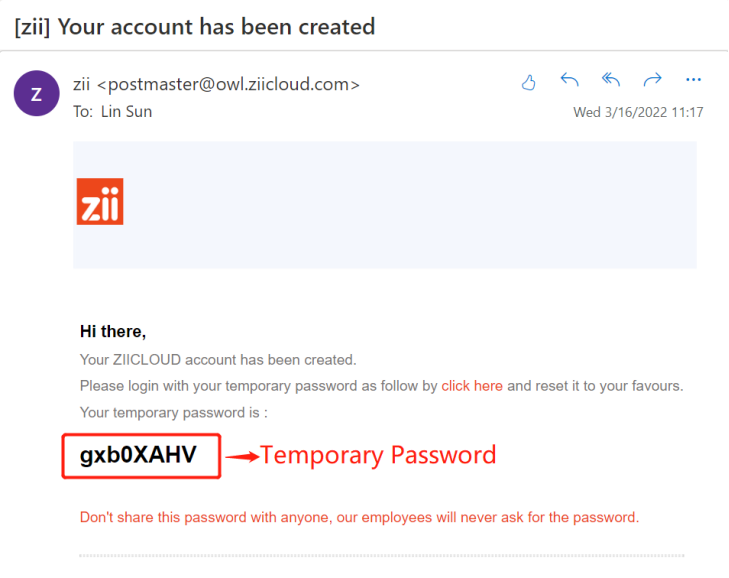This screenshot has height=578, width=729.
Task: Click the thumbs-up like icon
Action: pyautogui.click(x=529, y=82)
